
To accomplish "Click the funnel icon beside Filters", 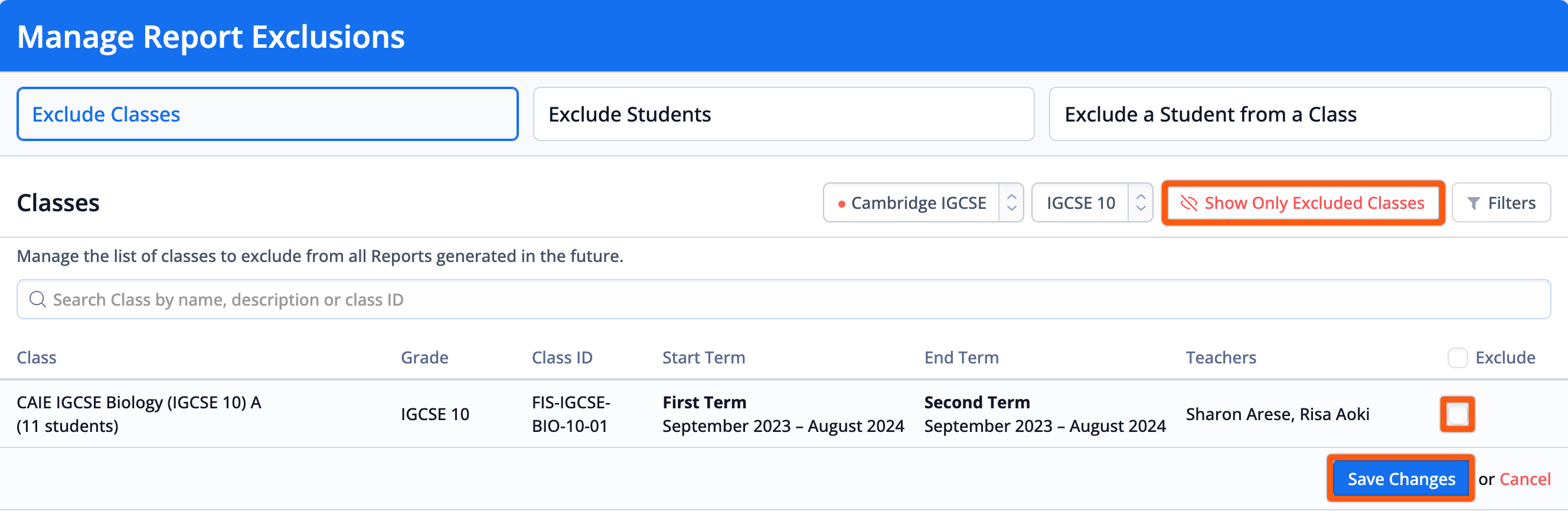I will pos(1473,203).
